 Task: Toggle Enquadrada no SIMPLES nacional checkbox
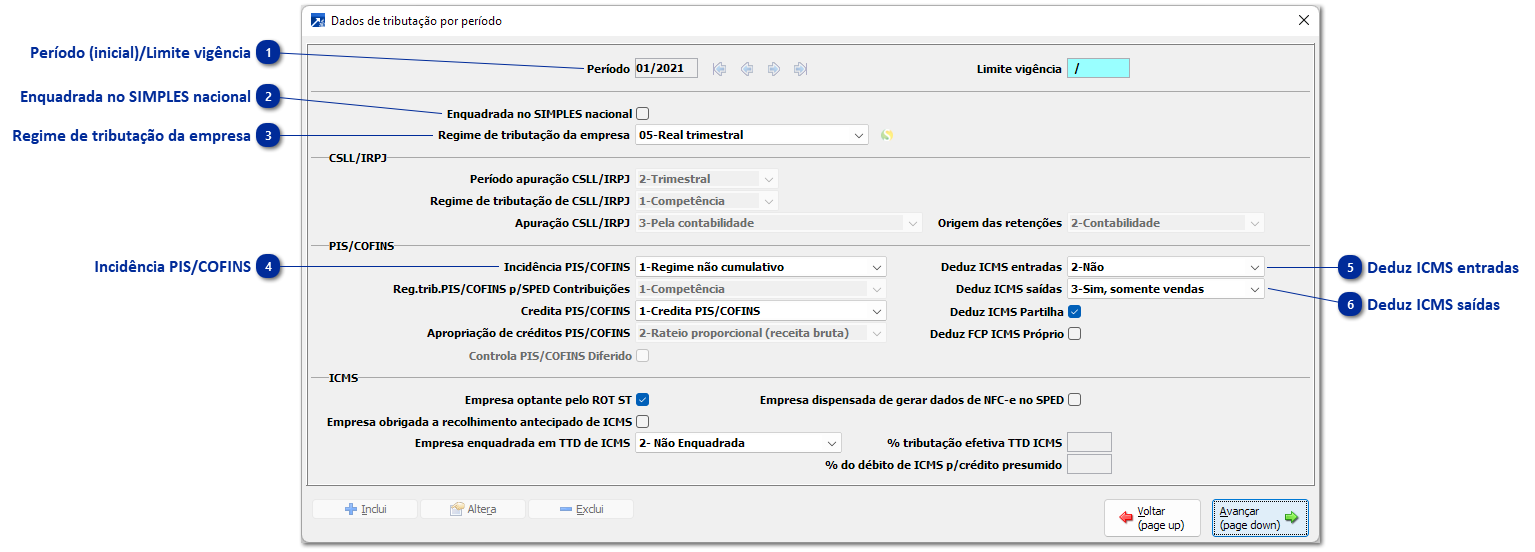642,114
